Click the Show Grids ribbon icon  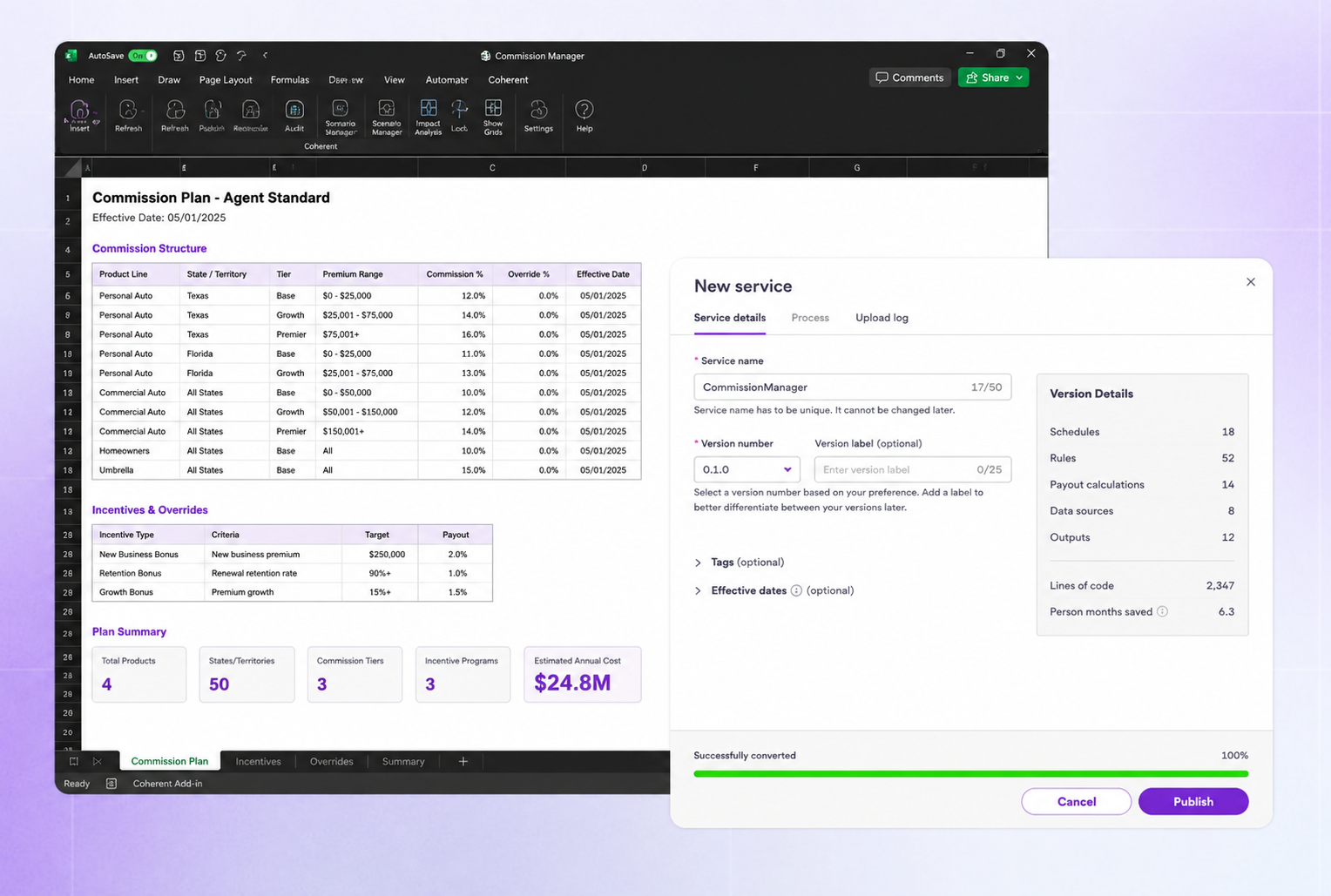pyautogui.click(x=493, y=115)
